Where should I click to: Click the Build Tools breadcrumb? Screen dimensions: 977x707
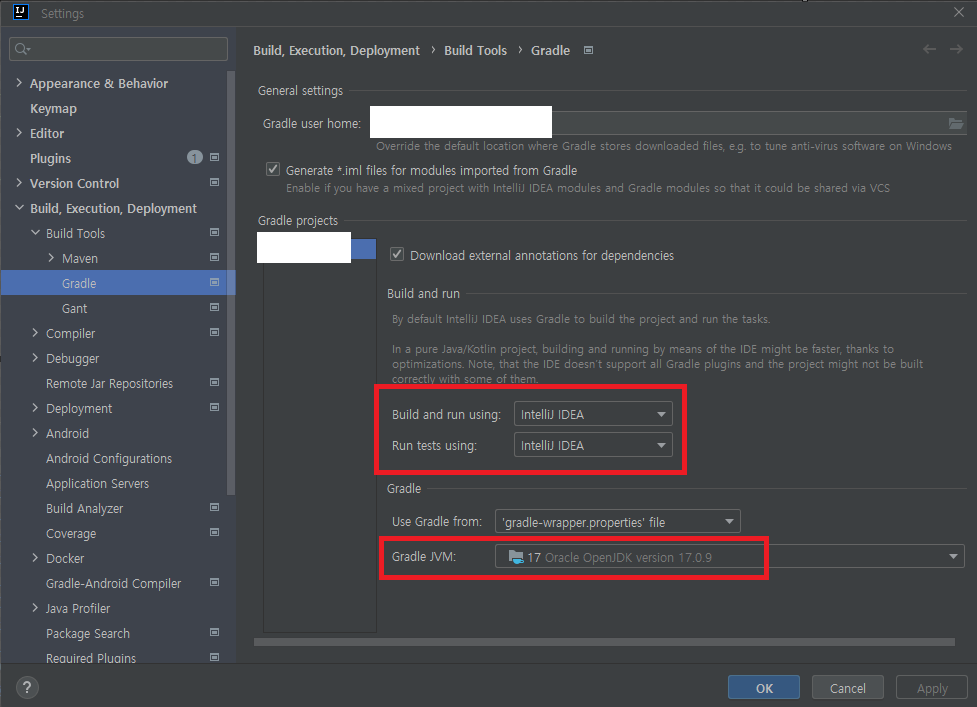pos(475,50)
